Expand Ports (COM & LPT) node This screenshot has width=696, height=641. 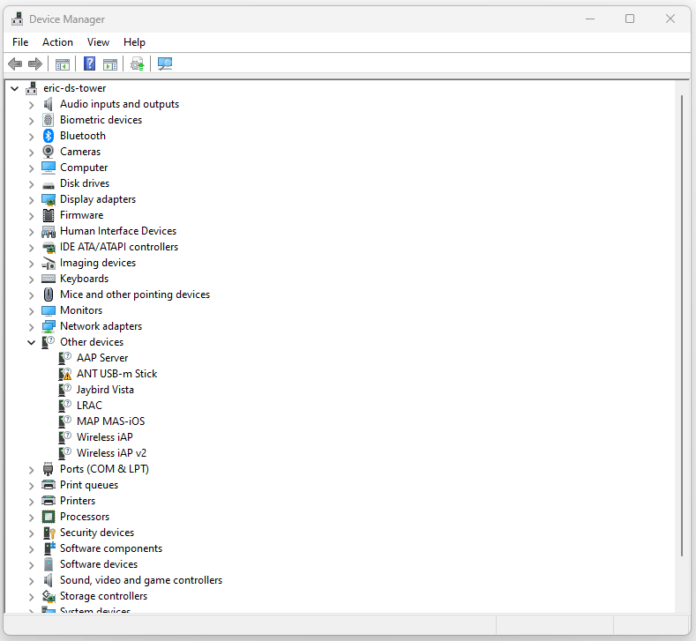tap(31, 469)
